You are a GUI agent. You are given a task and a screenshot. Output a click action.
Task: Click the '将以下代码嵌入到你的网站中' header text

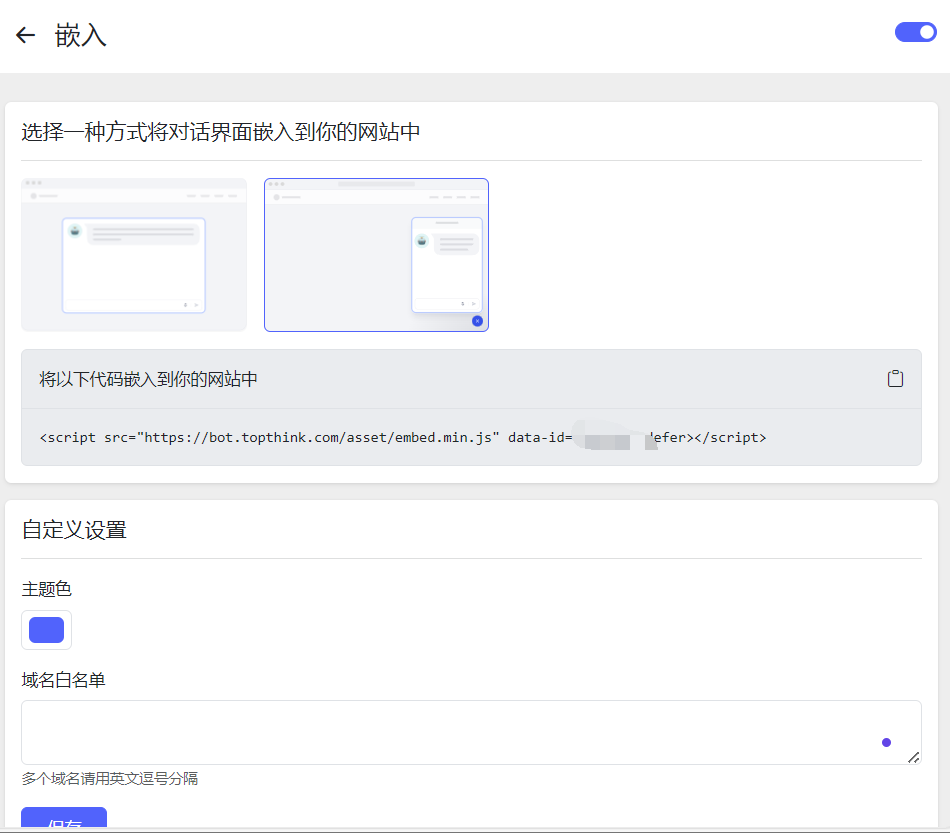point(148,379)
